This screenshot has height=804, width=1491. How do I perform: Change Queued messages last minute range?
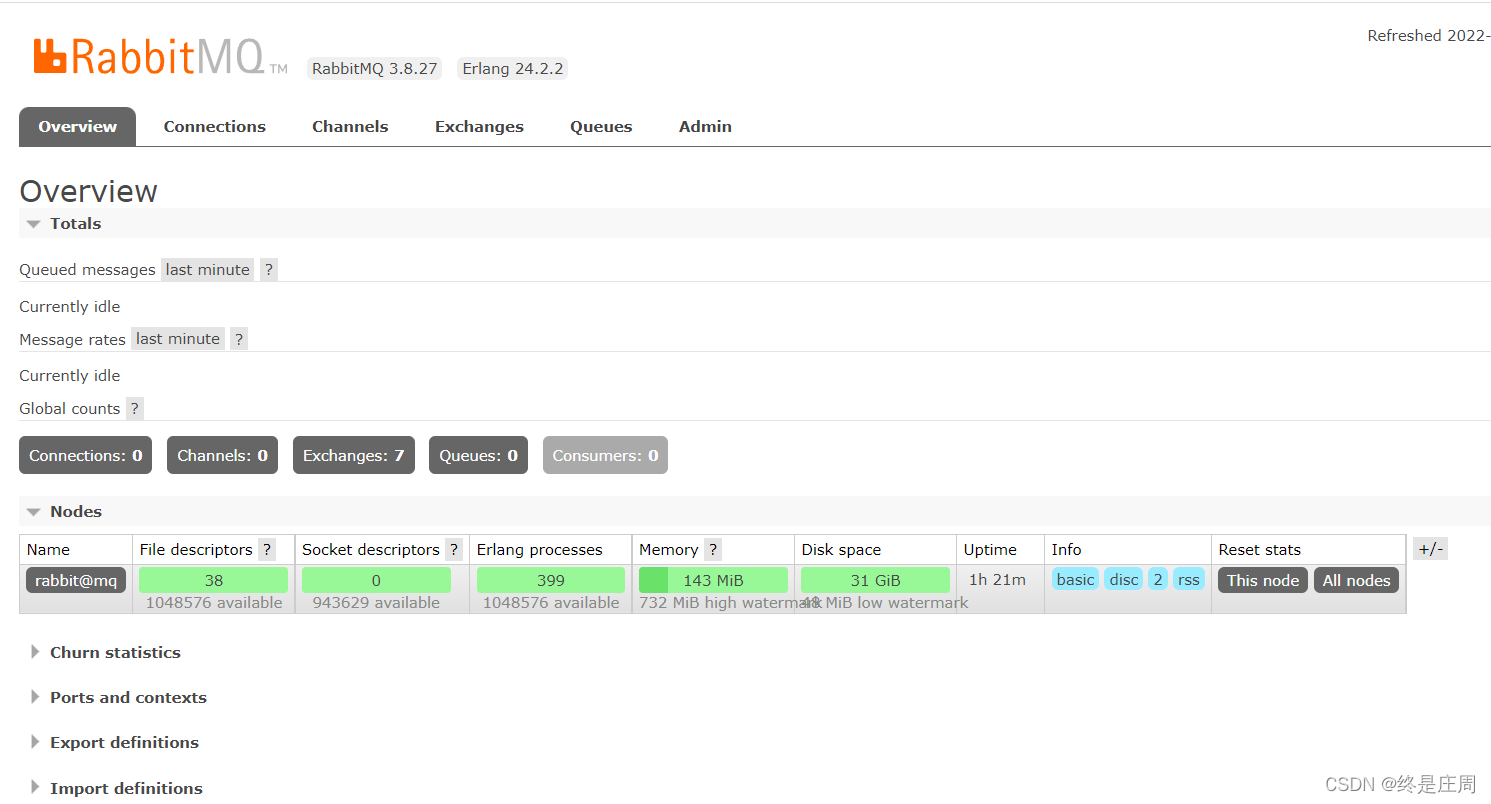[207, 269]
